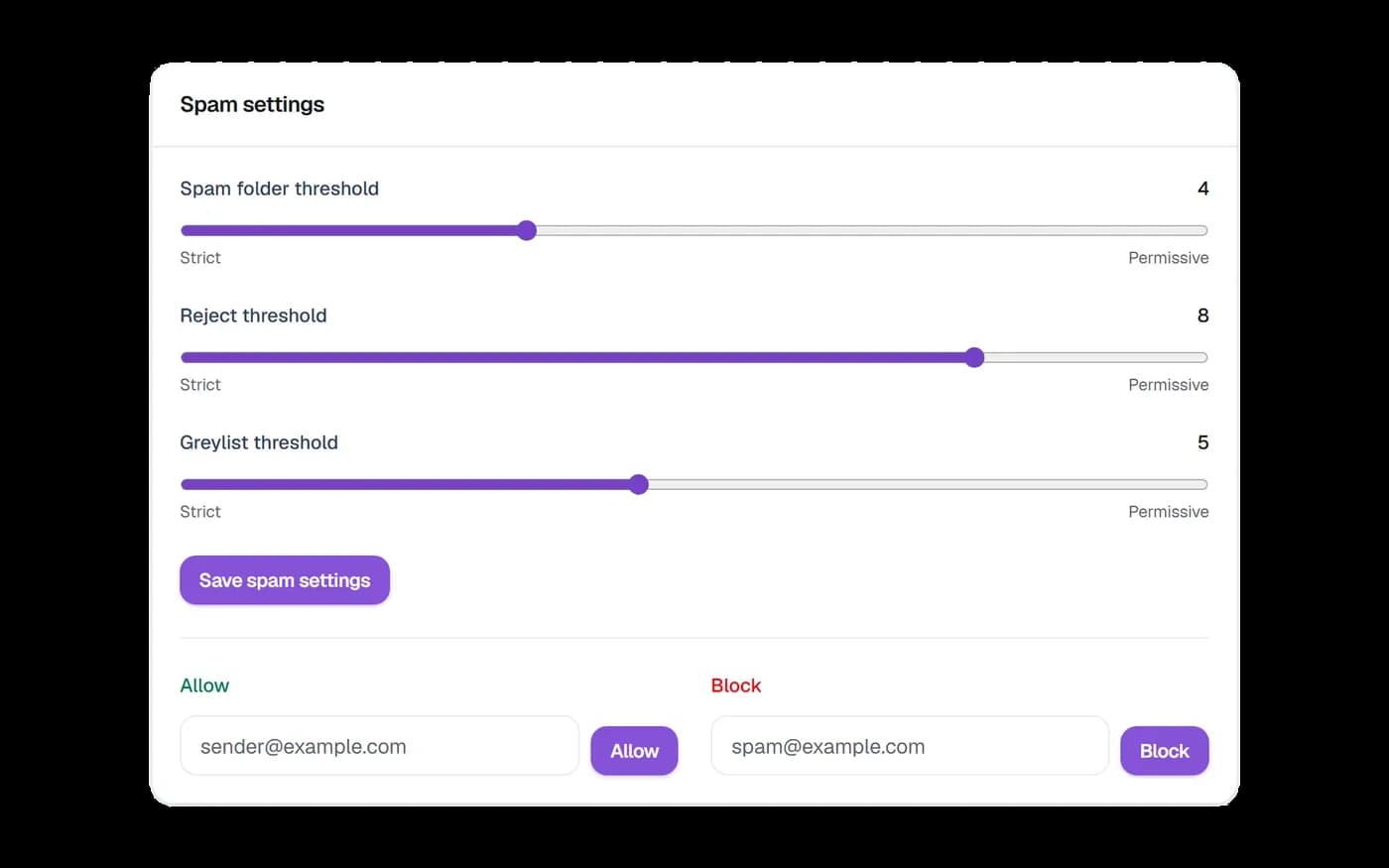
Task: Click the purple filled part of Reject slider
Action: (572, 358)
